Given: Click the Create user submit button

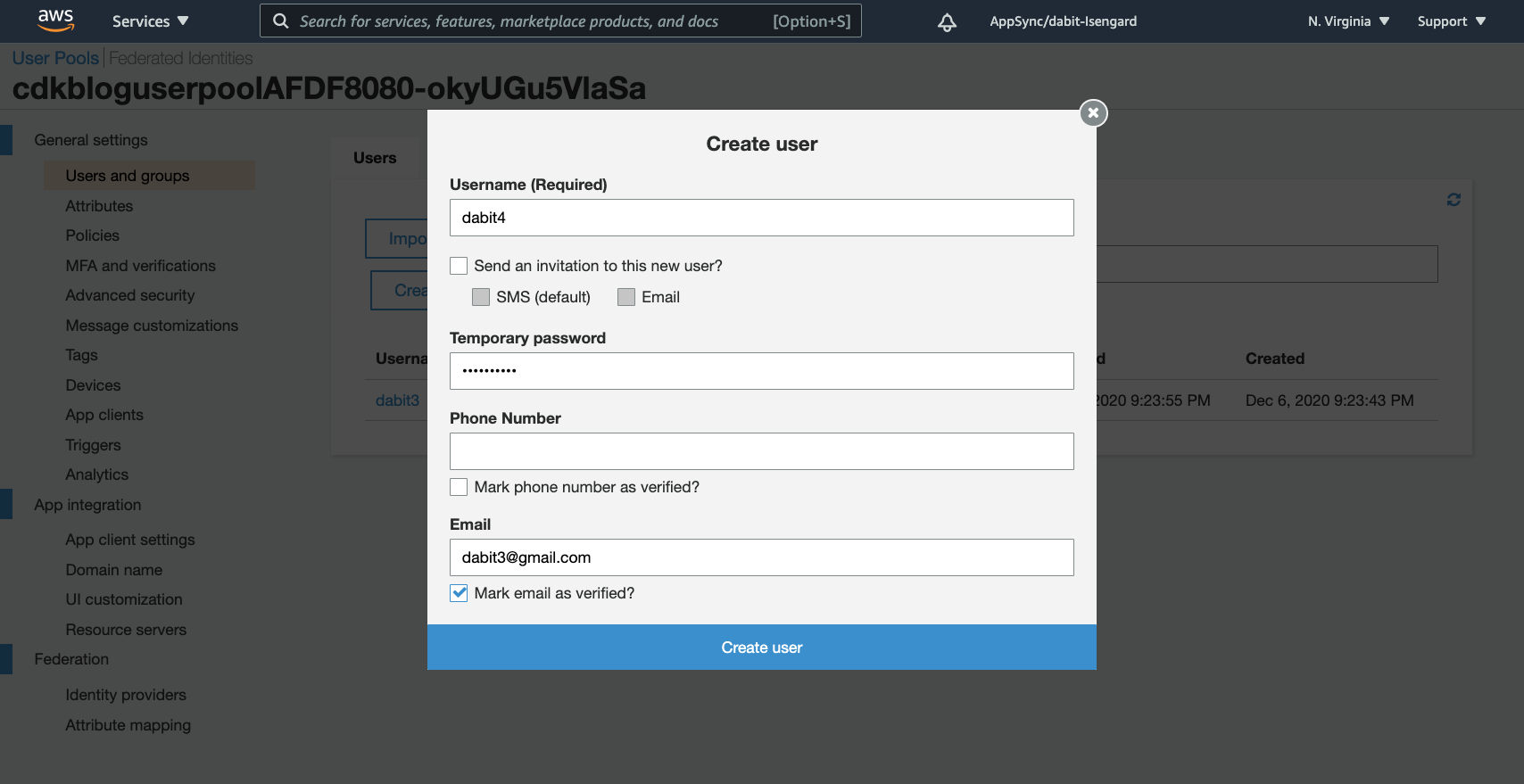Looking at the screenshot, I should tap(762, 648).
